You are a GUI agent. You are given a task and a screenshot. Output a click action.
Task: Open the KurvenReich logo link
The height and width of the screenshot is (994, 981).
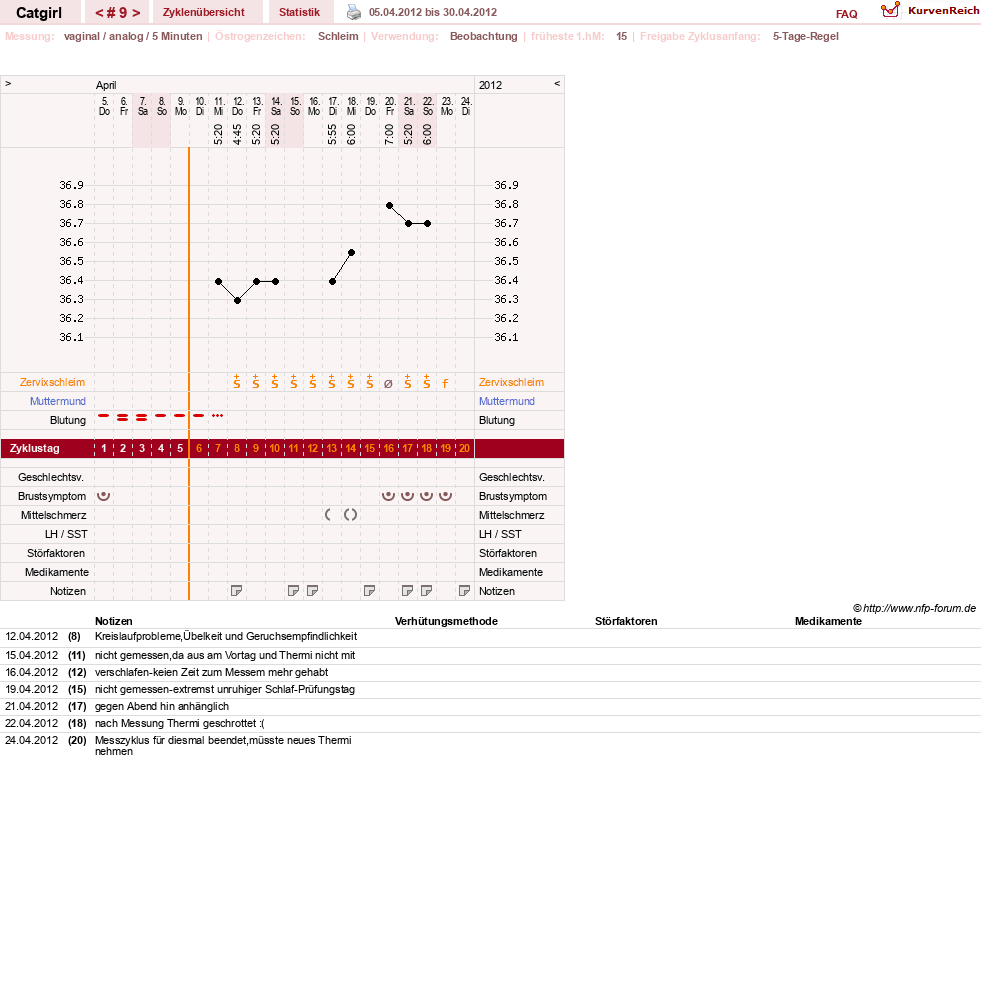click(930, 10)
